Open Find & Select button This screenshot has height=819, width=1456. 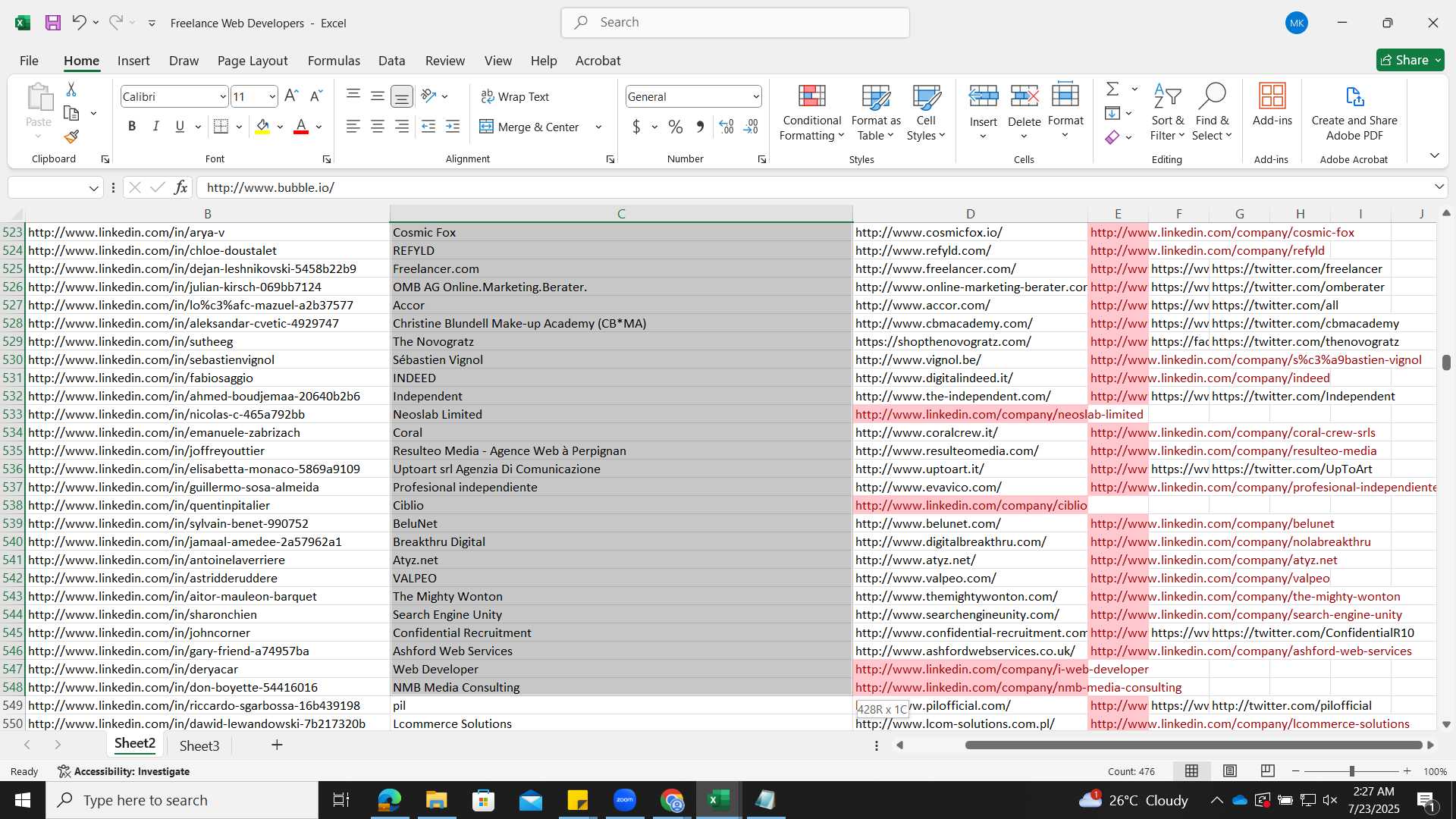point(1212,112)
